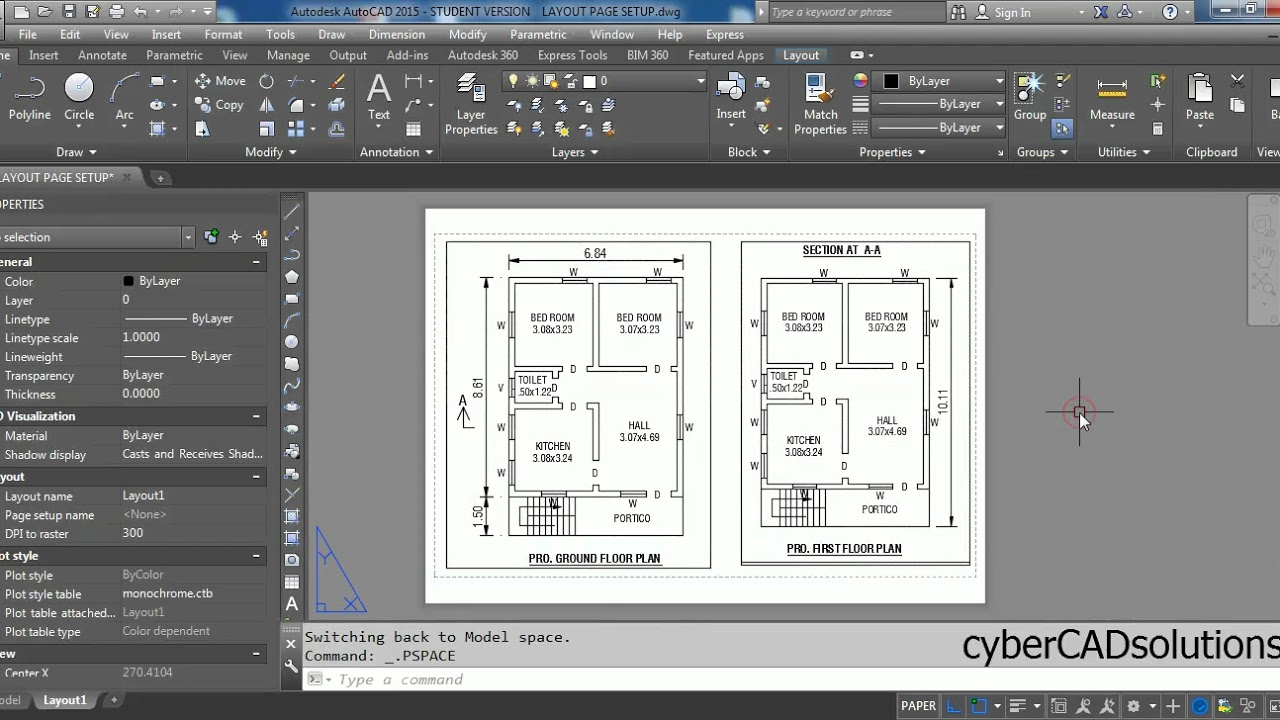This screenshot has height=720, width=1280.
Task: Switch to the Layout1 tab
Action: 65,700
